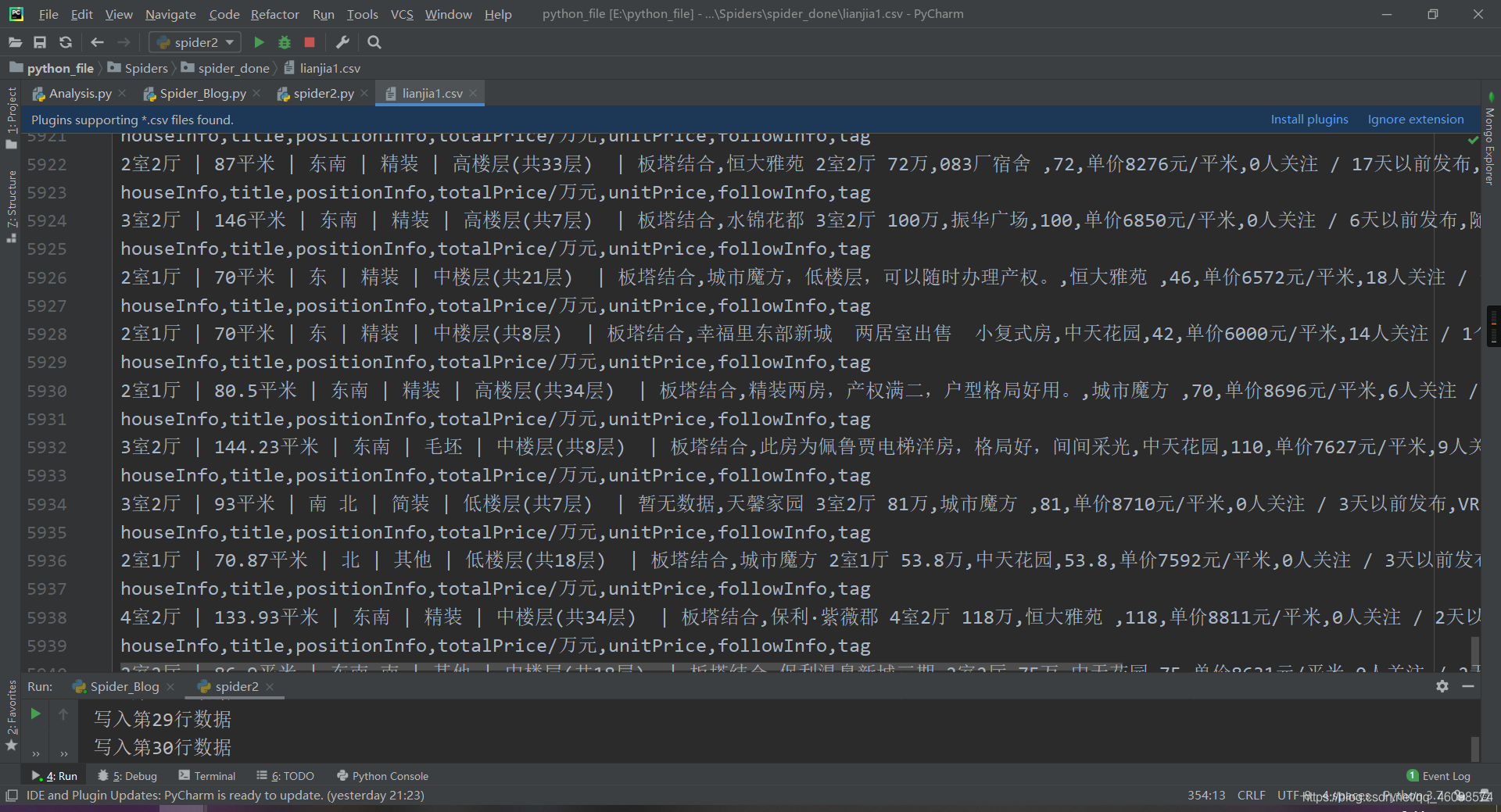Click the Search Everywhere magnifier icon
Image resolution: width=1501 pixels, height=812 pixels.
click(x=374, y=42)
